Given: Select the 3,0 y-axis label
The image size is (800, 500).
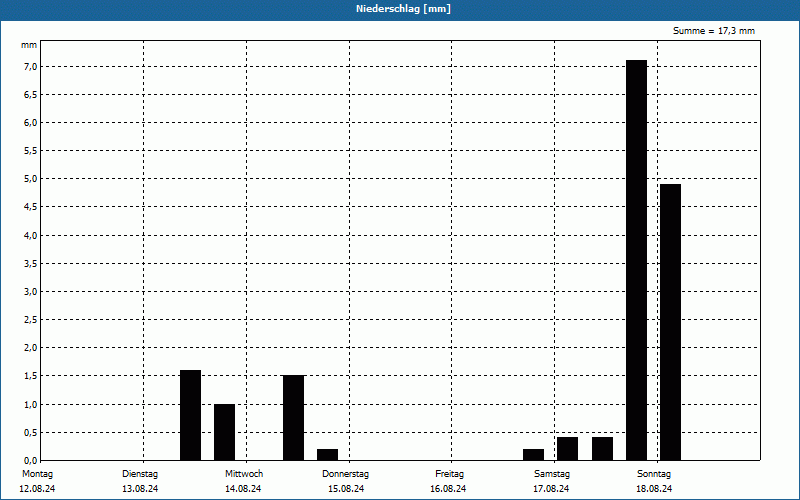Looking at the screenshot, I should pyautogui.click(x=30, y=291).
